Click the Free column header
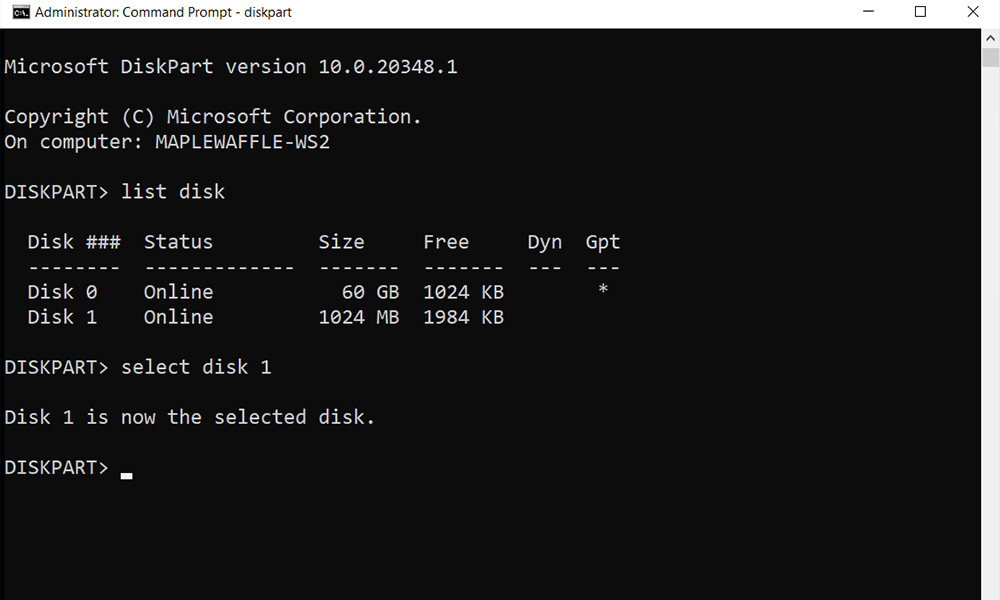 [x=446, y=242]
